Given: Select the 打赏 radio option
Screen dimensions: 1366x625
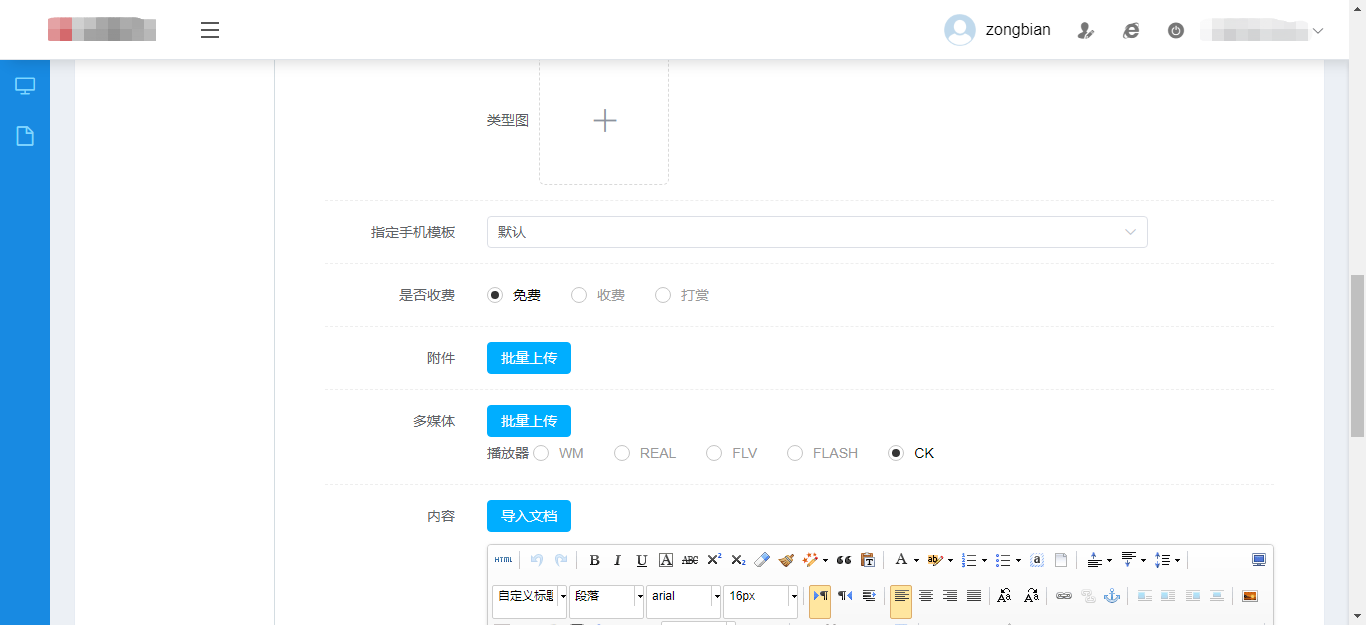Looking at the screenshot, I should pyautogui.click(x=663, y=295).
